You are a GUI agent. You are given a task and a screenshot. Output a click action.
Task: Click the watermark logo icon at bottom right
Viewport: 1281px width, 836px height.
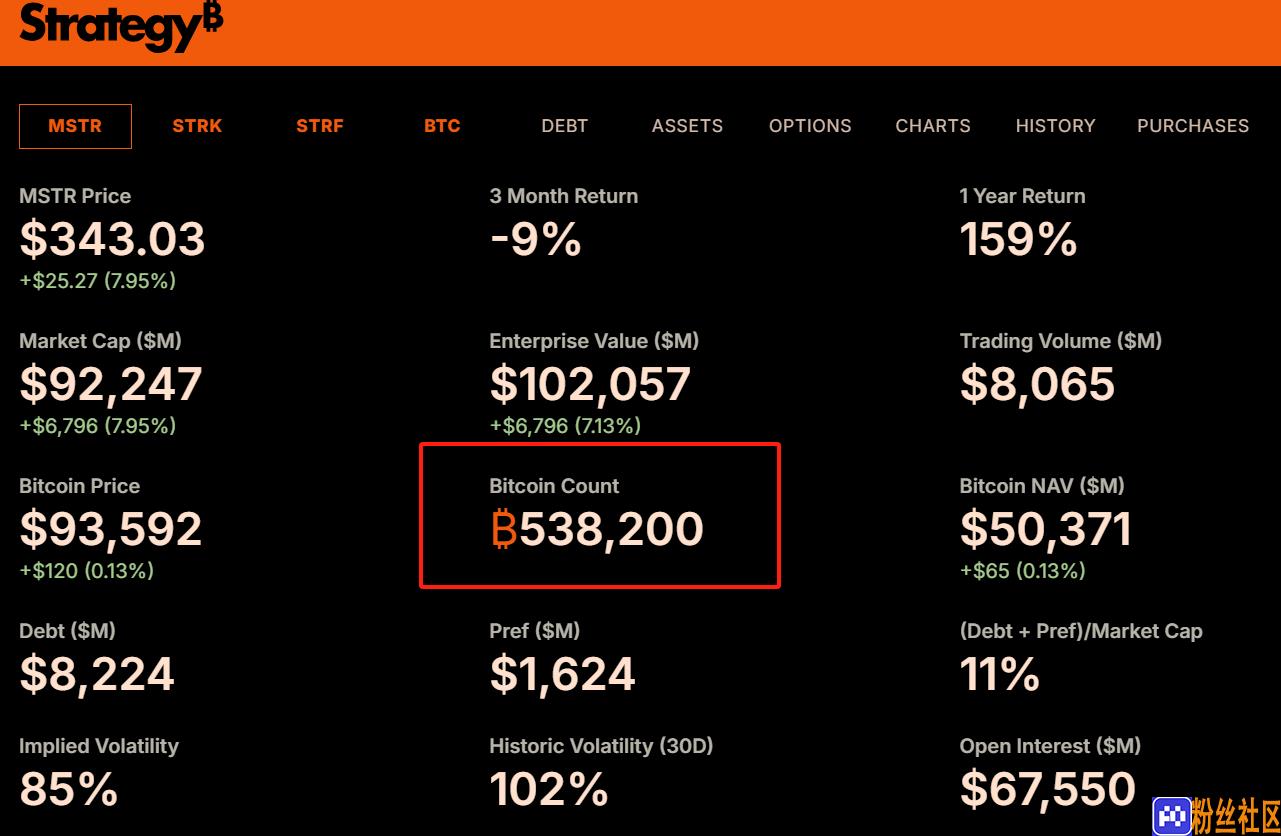(x=1171, y=816)
